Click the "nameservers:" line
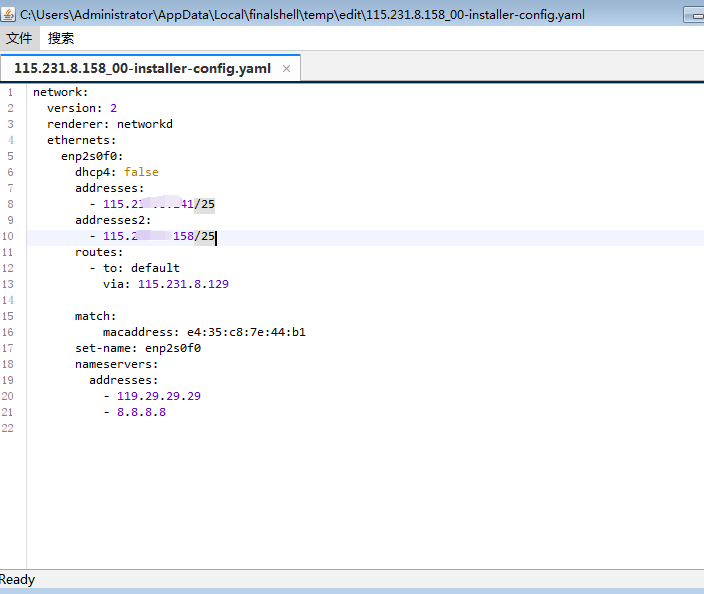The width and height of the screenshot is (704, 594). pyautogui.click(x=116, y=364)
